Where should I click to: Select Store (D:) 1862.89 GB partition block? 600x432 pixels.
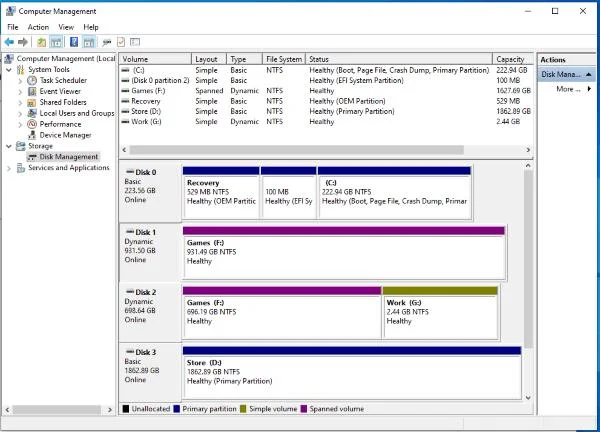[352, 373]
